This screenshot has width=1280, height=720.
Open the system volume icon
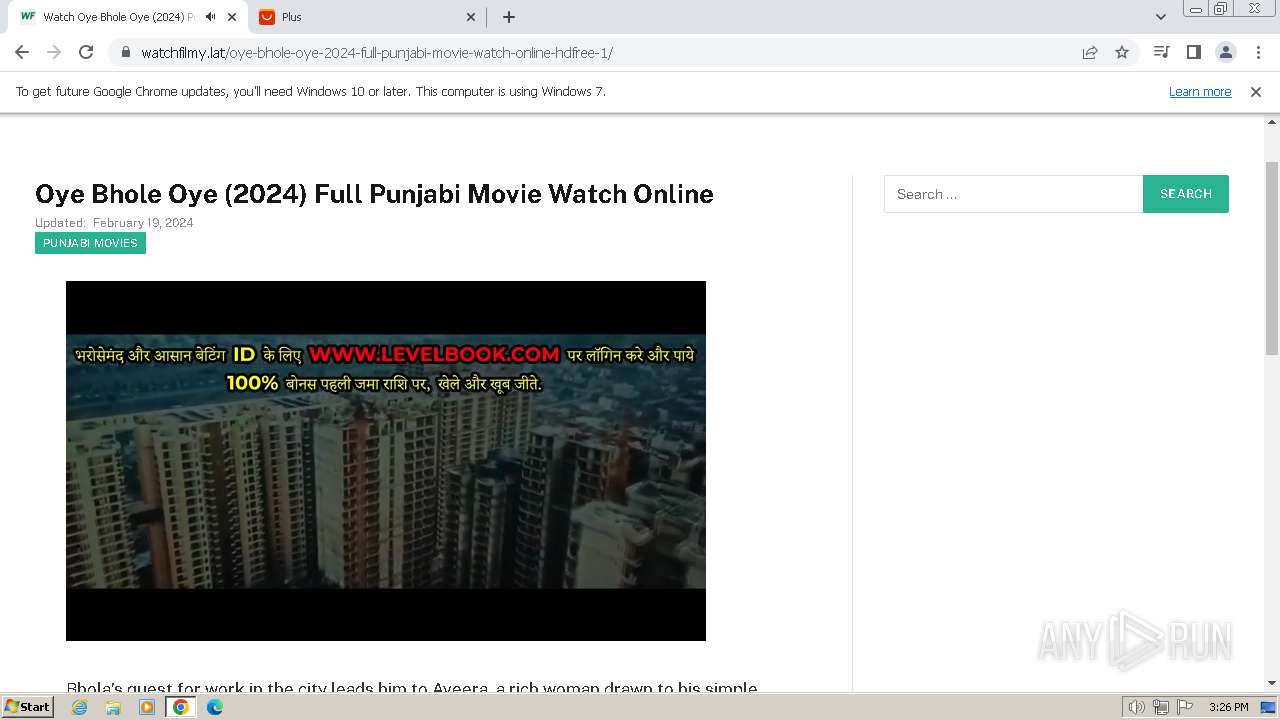pos(1137,707)
